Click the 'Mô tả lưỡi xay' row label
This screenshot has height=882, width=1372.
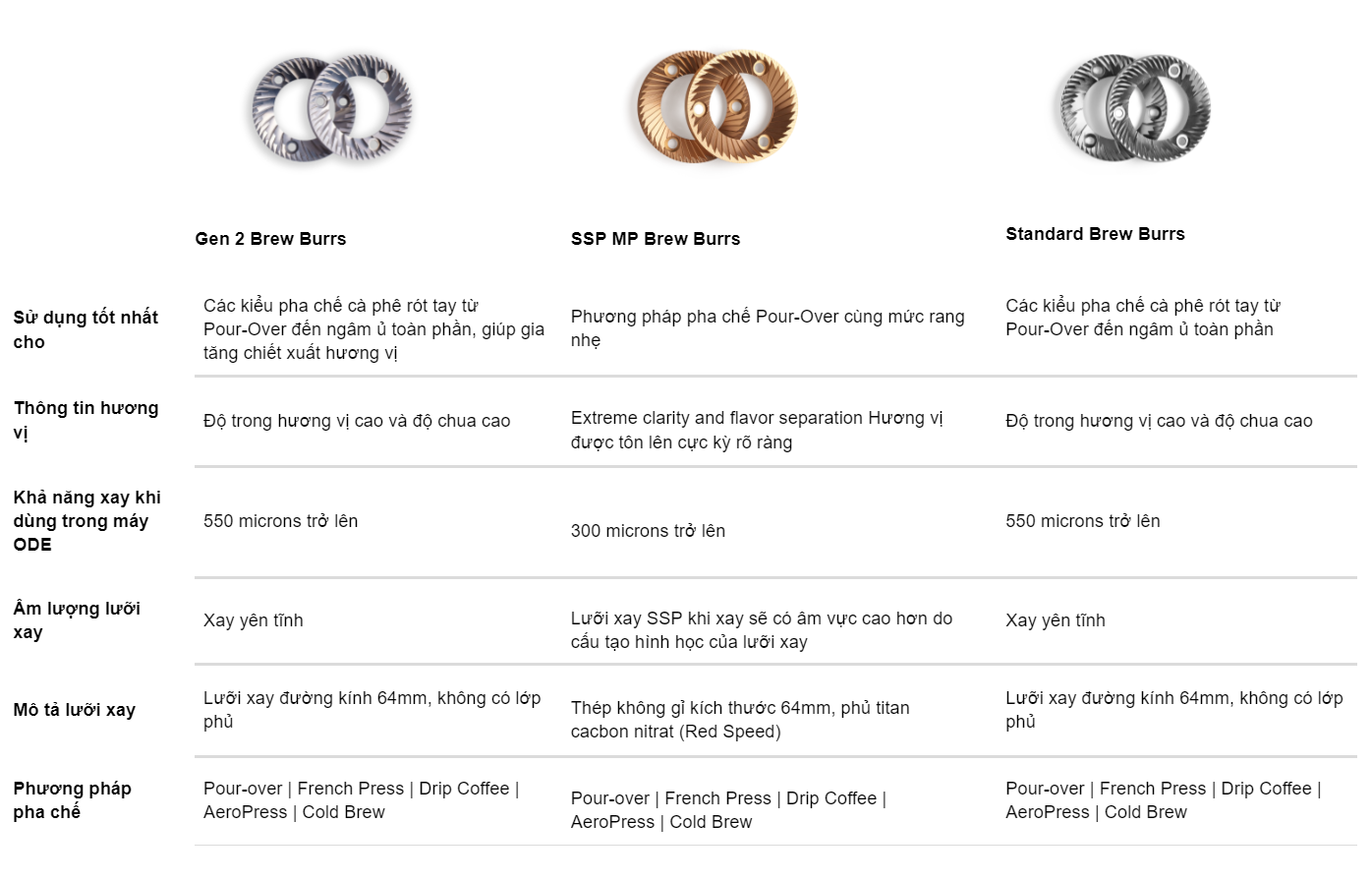[75, 710]
